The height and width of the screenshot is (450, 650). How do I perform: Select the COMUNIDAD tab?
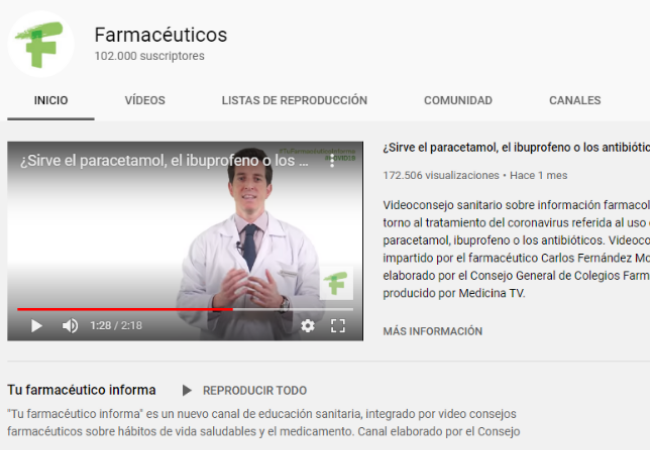458,101
